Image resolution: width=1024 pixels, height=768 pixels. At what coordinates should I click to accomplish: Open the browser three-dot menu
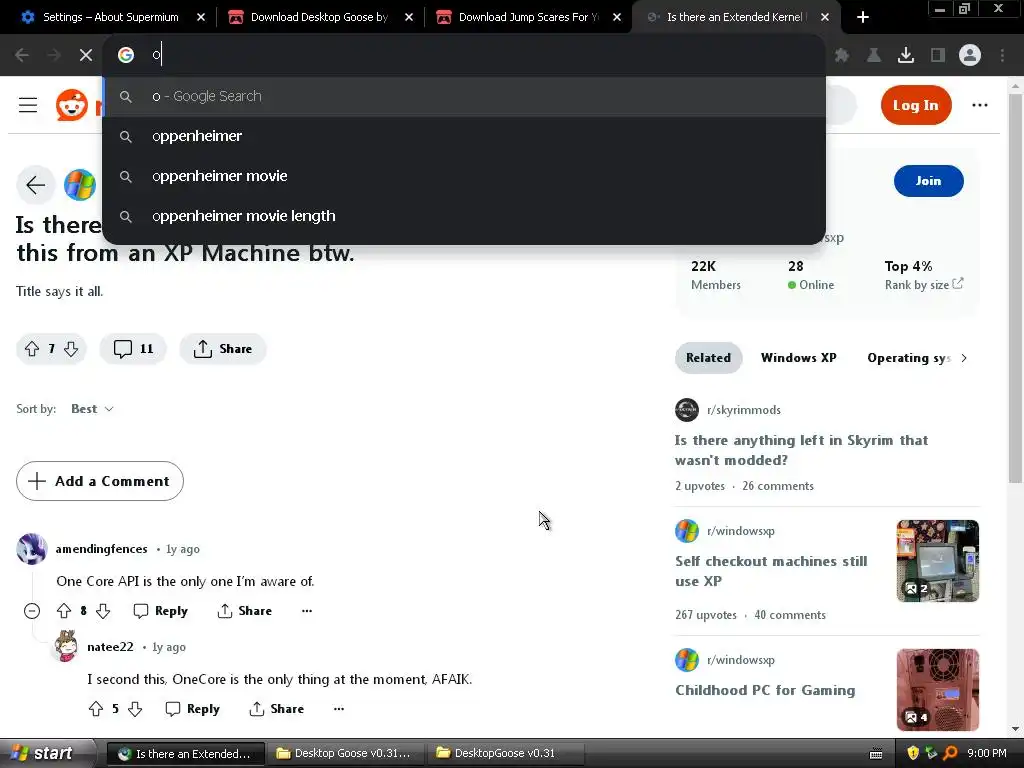click(x=1002, y=56)
